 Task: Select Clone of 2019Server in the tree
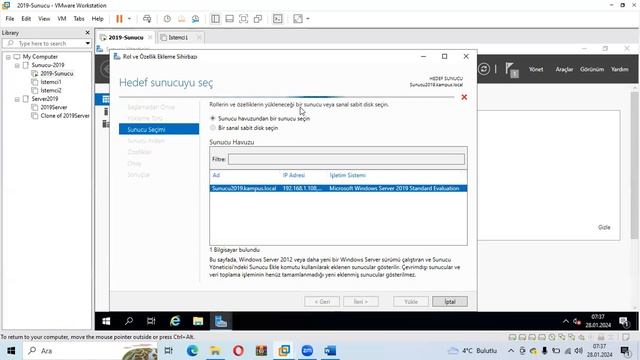(65, 116)
